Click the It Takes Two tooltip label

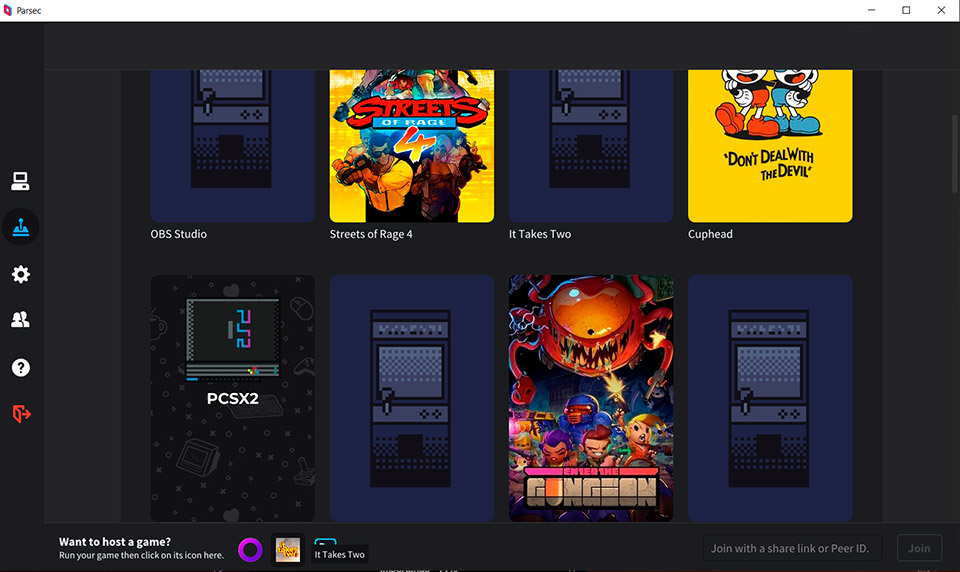(340, 554)
